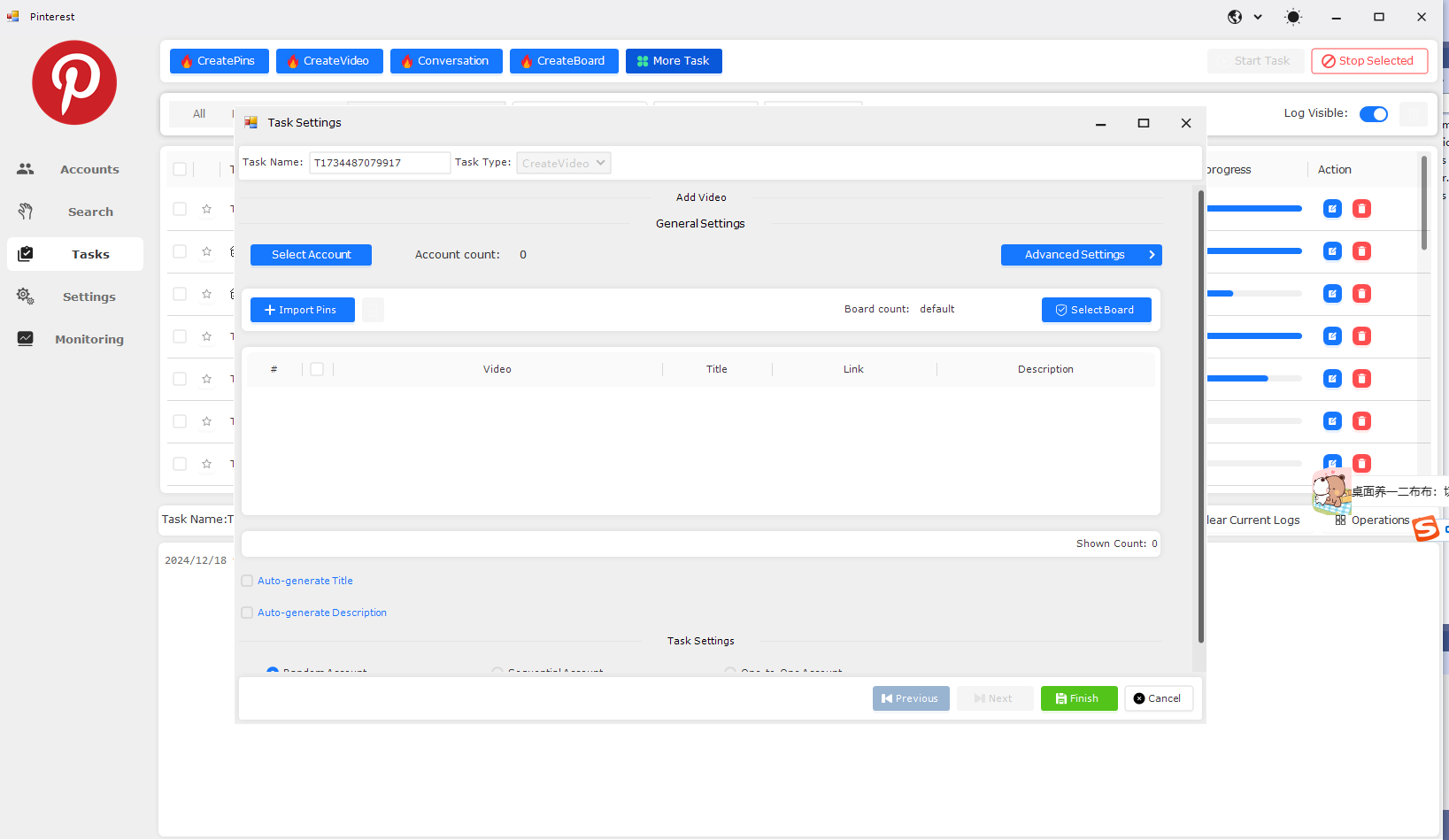Click the red delete icon in first task row

pos(1361,209)
